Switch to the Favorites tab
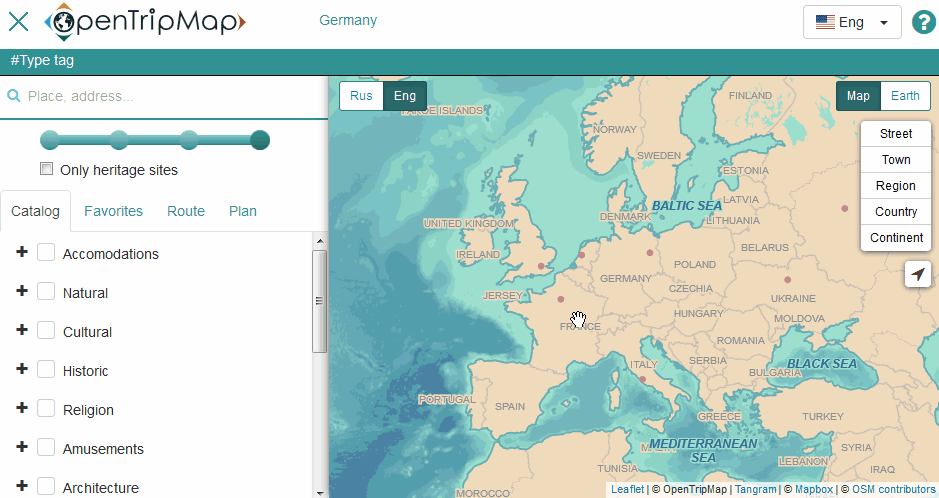939x498 pixels. coord(113,211)
